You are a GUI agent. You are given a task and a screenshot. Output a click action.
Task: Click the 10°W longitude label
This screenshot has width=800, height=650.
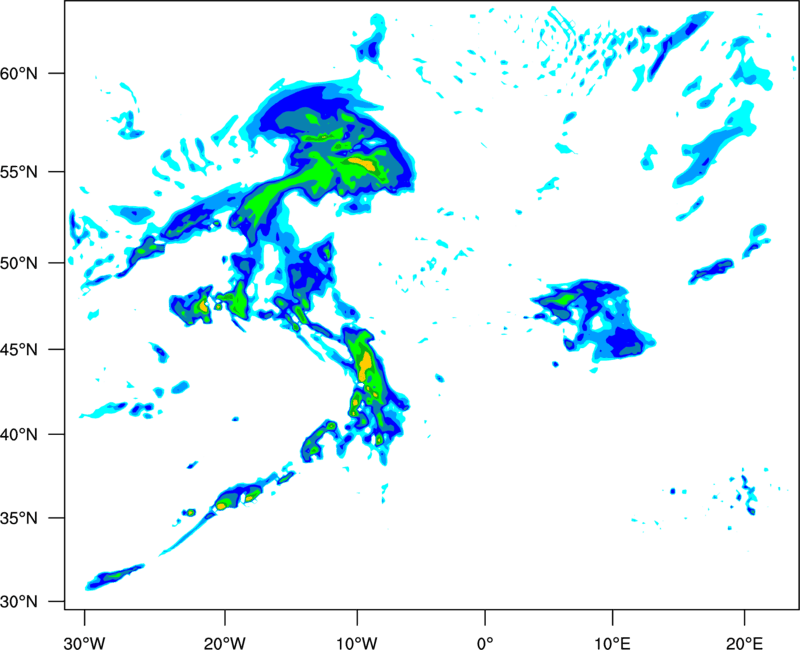357,643
